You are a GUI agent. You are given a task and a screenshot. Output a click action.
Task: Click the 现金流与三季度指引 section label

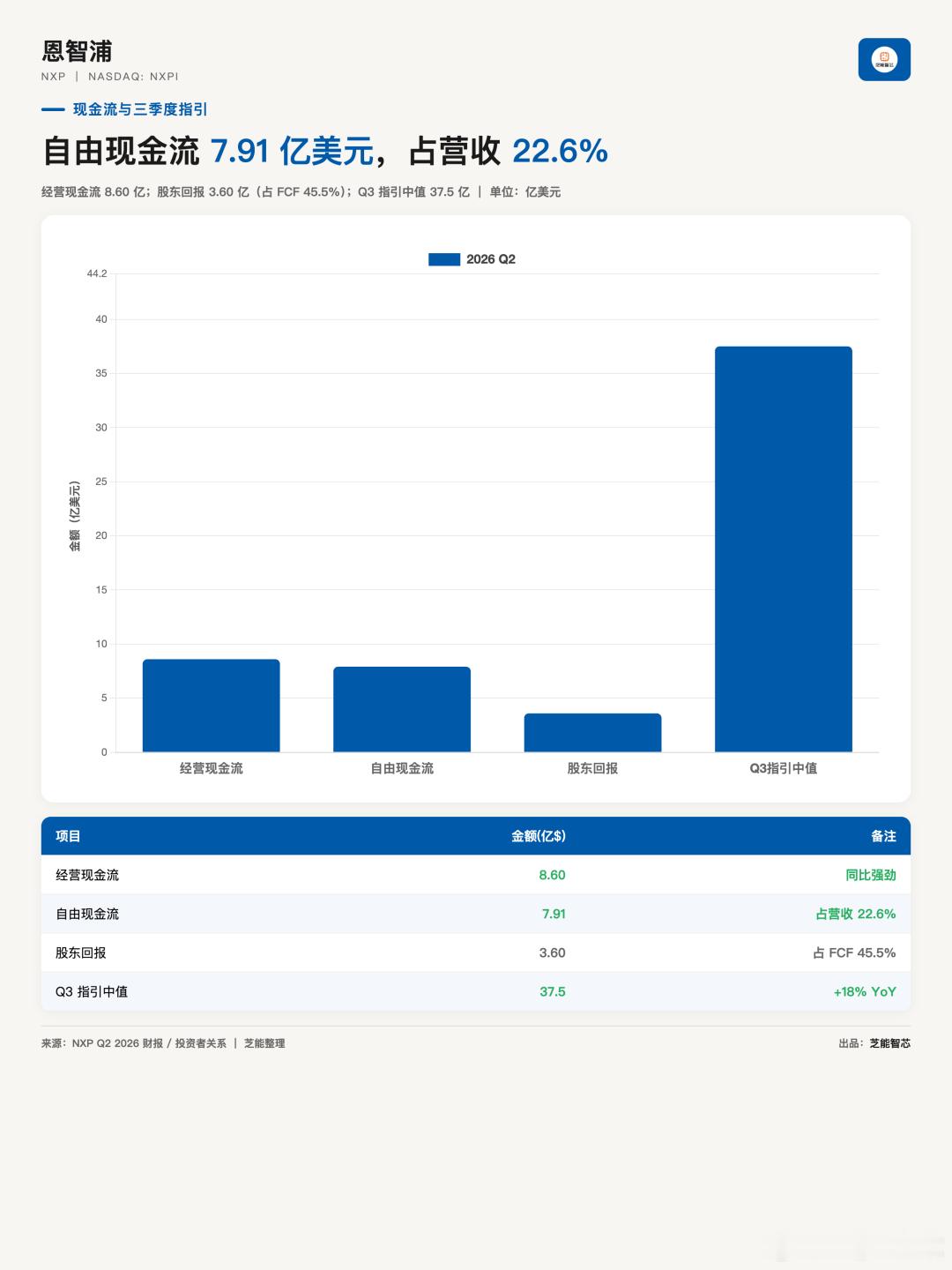140,109
